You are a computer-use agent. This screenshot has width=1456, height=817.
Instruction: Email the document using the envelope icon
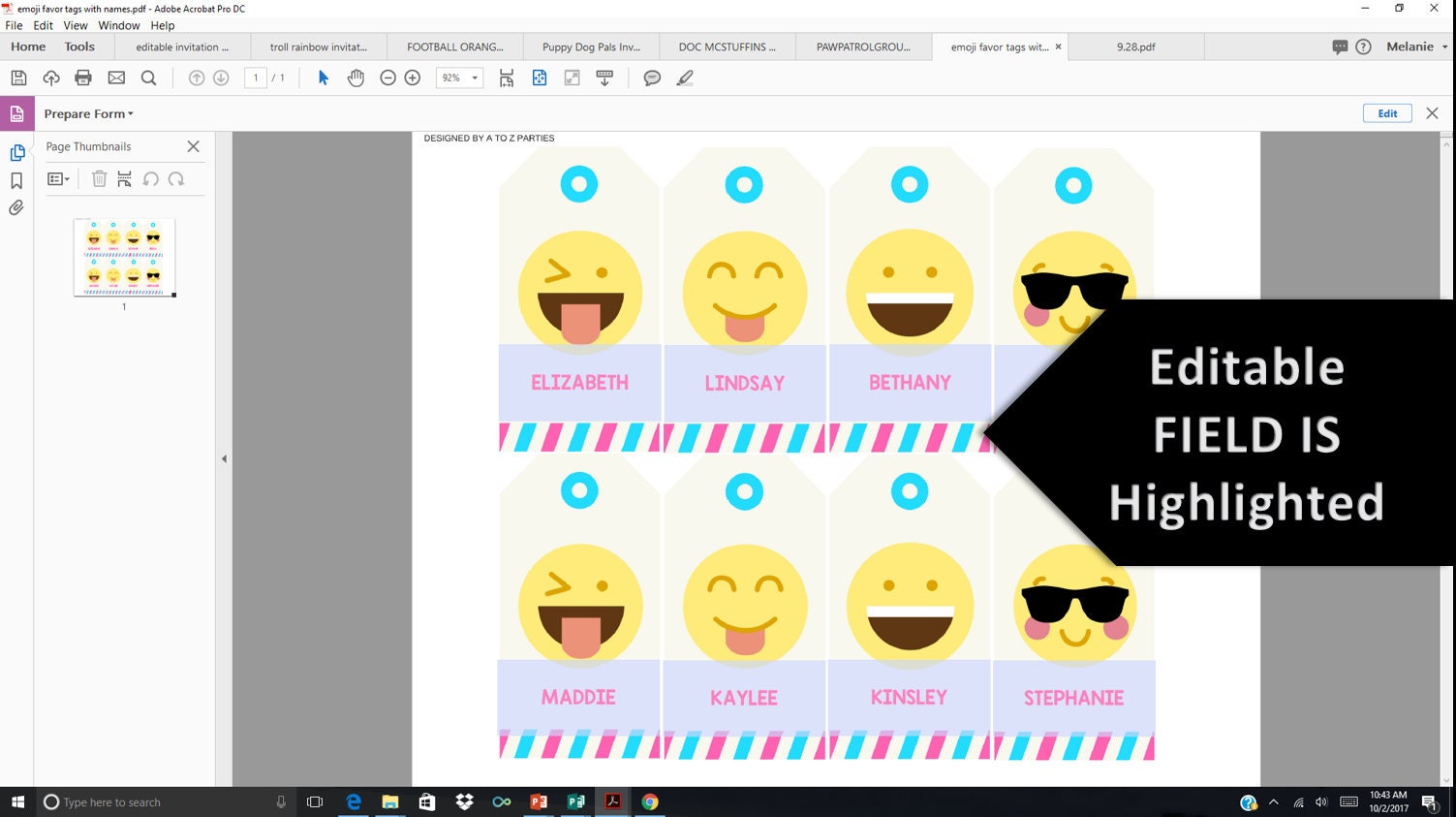click(116, 78)
